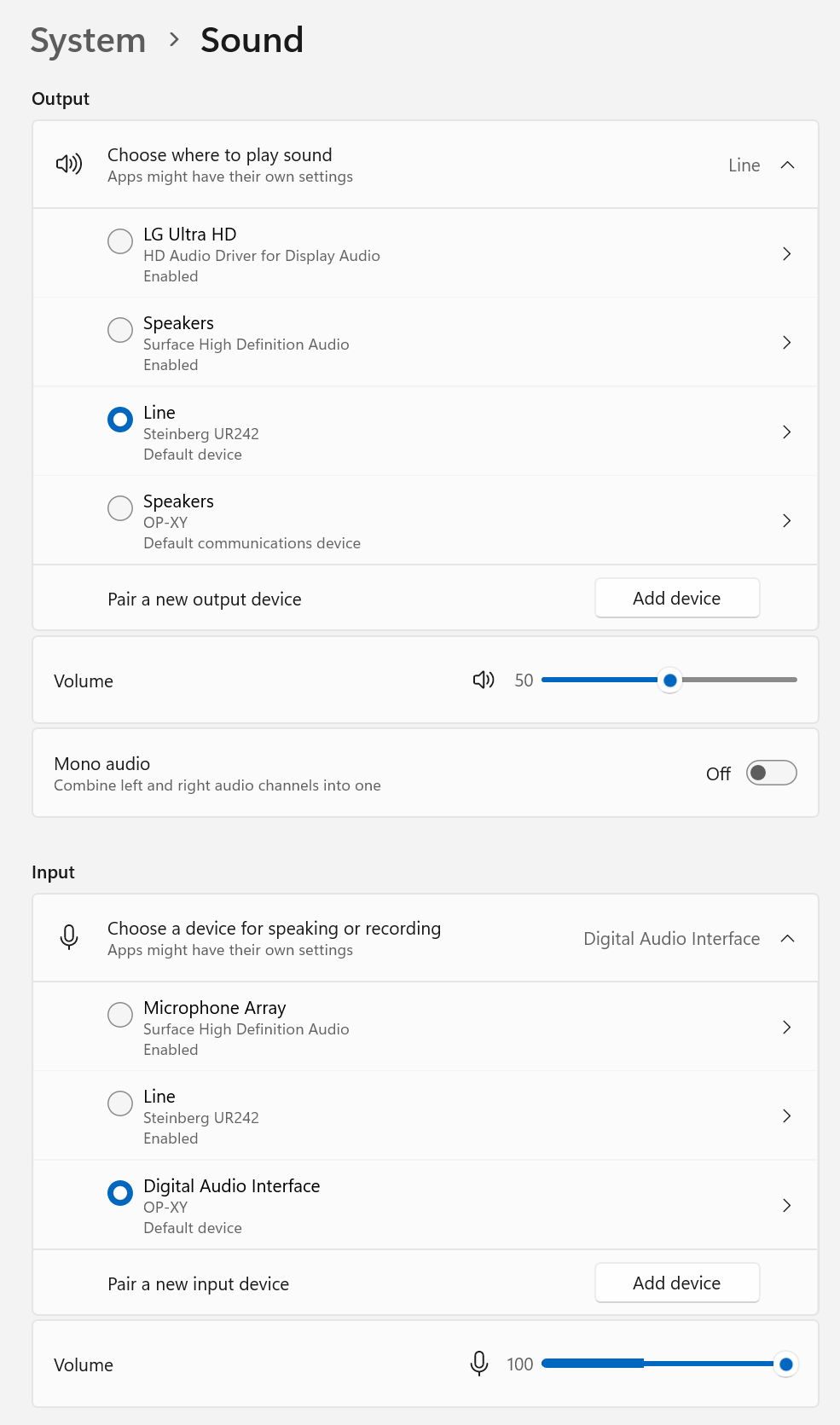Add device to pair new input
This screenshot has height=1425, width=840.
[x=677, y=1283]
